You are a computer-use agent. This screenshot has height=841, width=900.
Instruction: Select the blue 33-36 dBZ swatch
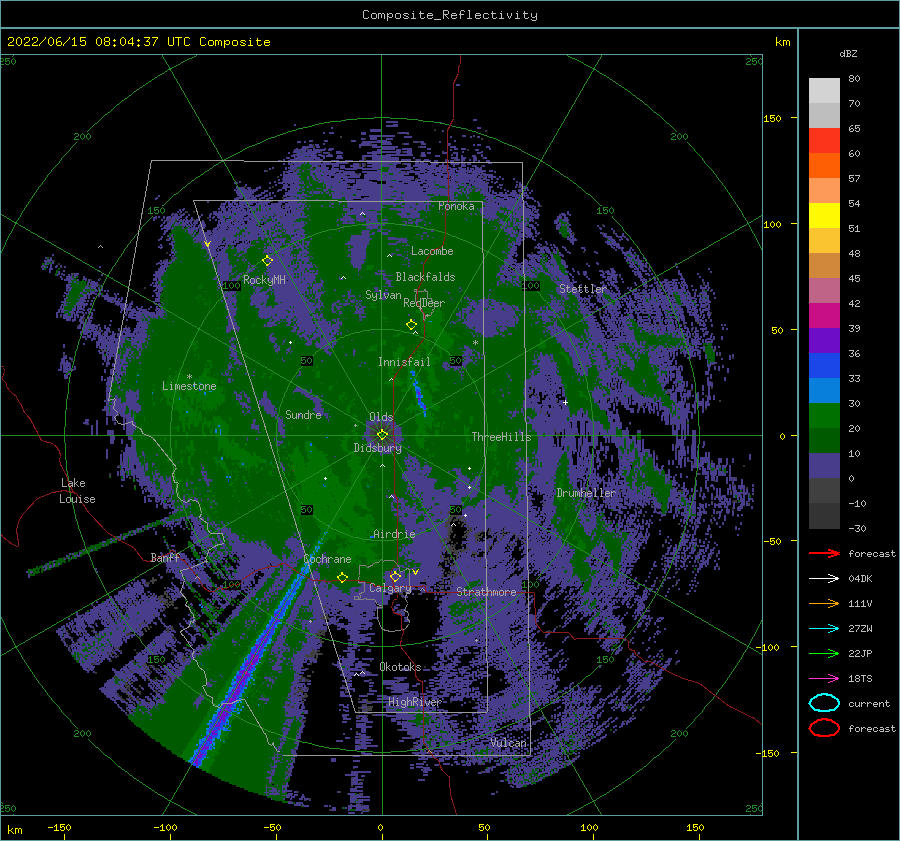click(x=824, y=365)
